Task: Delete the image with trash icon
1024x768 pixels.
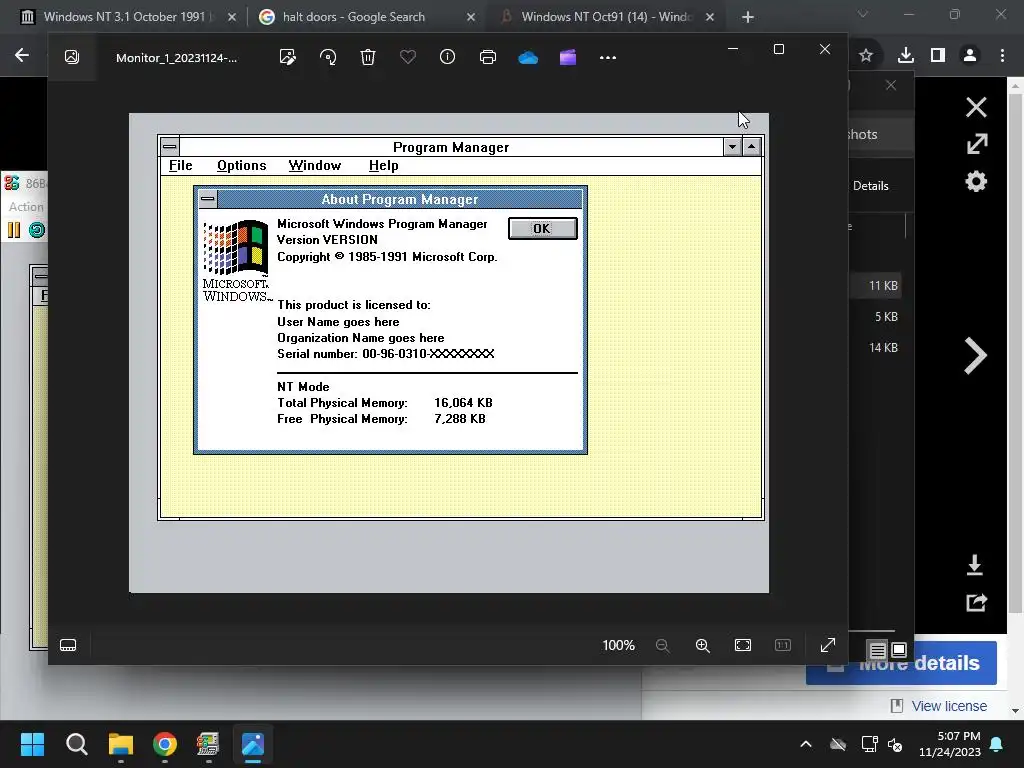Action: click(368, 57)
